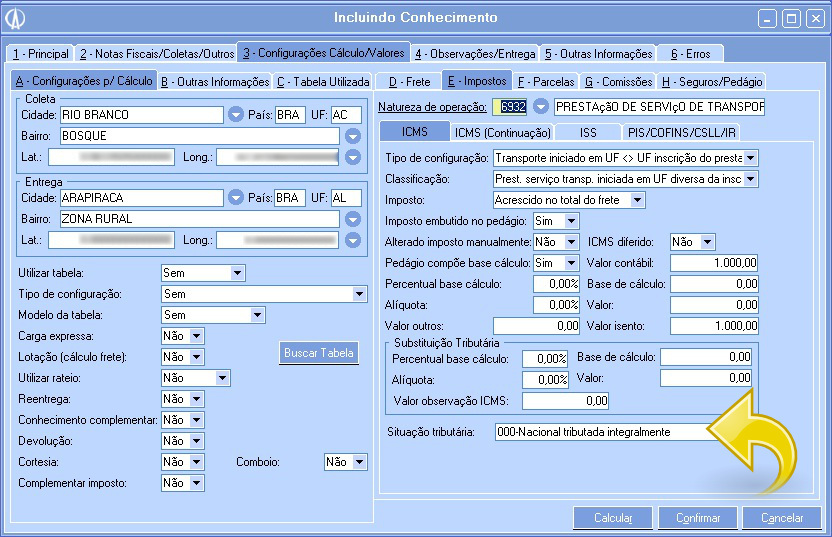Click the lookup icon beside Natureza de operação code
Image resolution: width=832 pixels, height=537 pixels.
(541, 106)
